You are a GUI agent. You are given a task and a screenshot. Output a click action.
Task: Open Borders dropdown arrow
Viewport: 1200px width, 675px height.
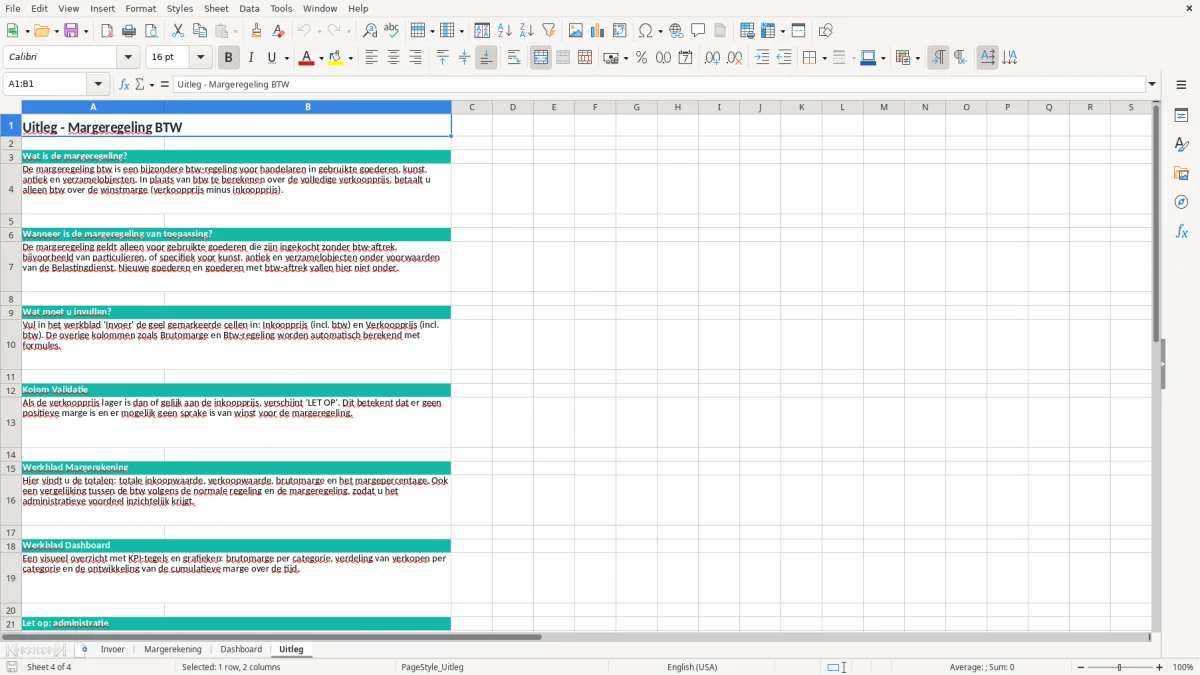tap(824, 58)
